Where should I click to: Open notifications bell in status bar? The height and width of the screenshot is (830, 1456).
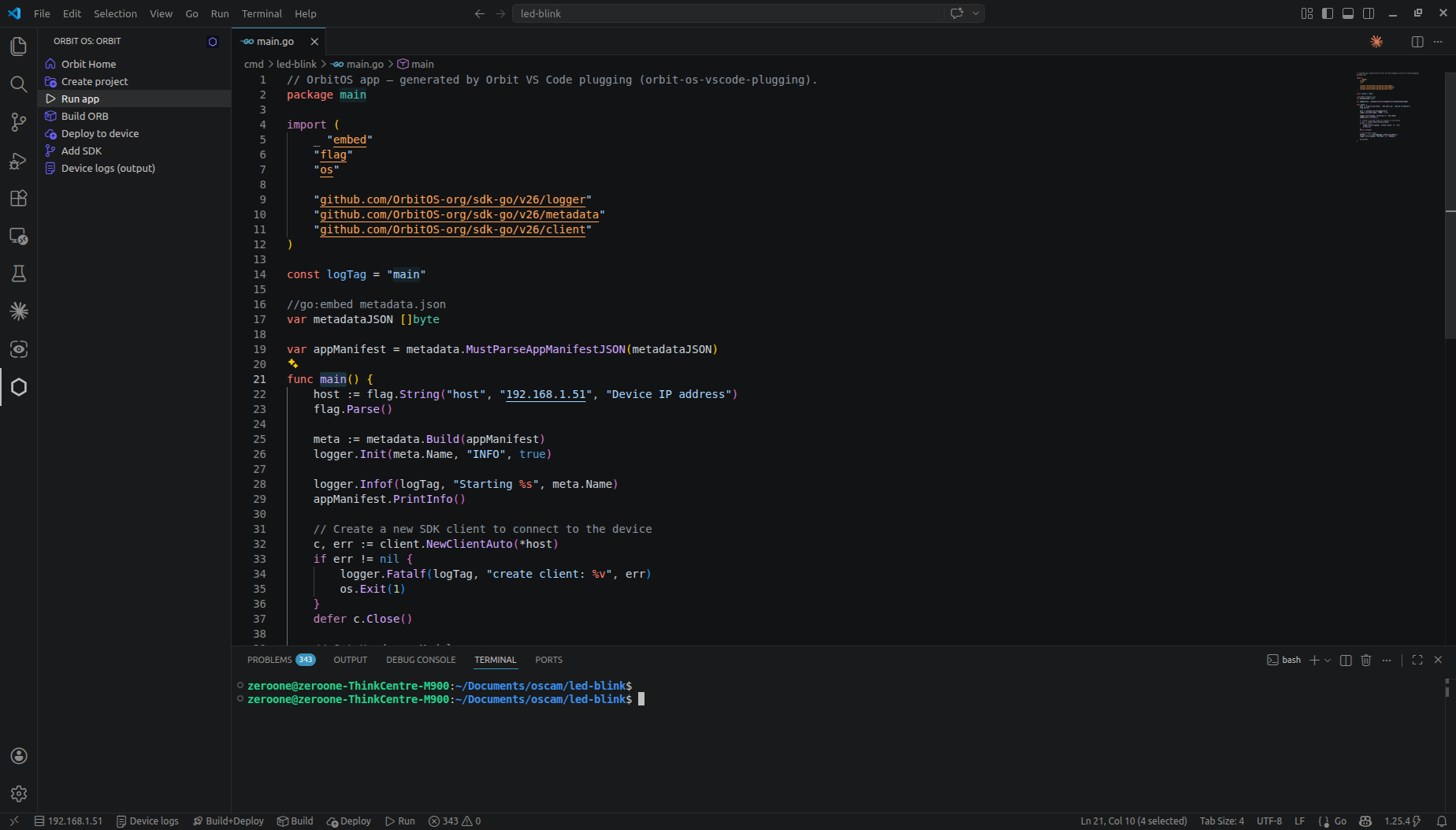pos(1442,821)
